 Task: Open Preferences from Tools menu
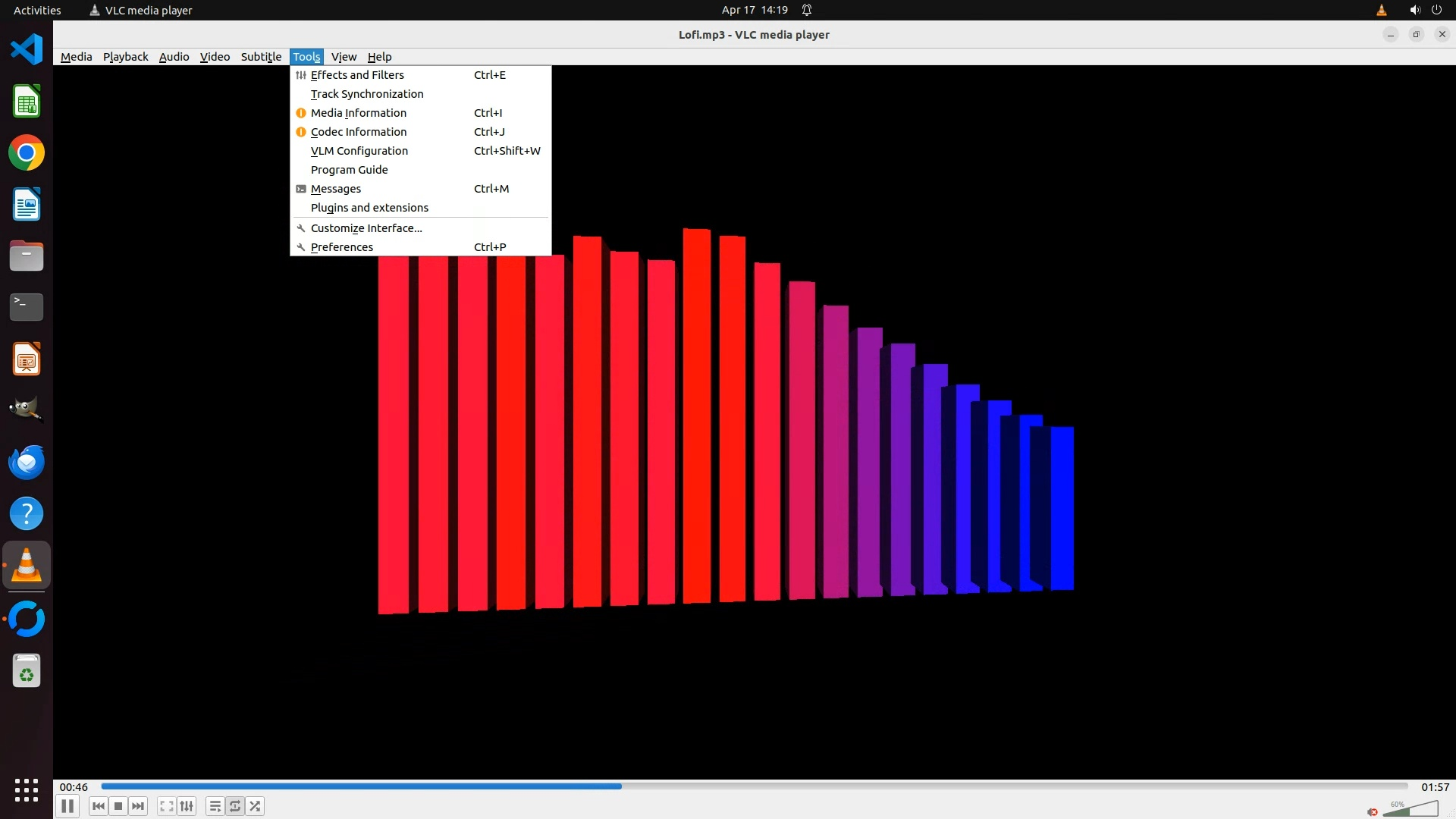pos(342,247)
